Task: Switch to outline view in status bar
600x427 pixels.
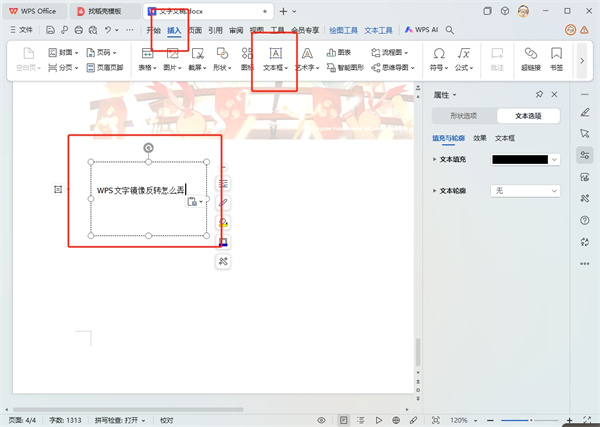Action: click(x=361, y=420)
